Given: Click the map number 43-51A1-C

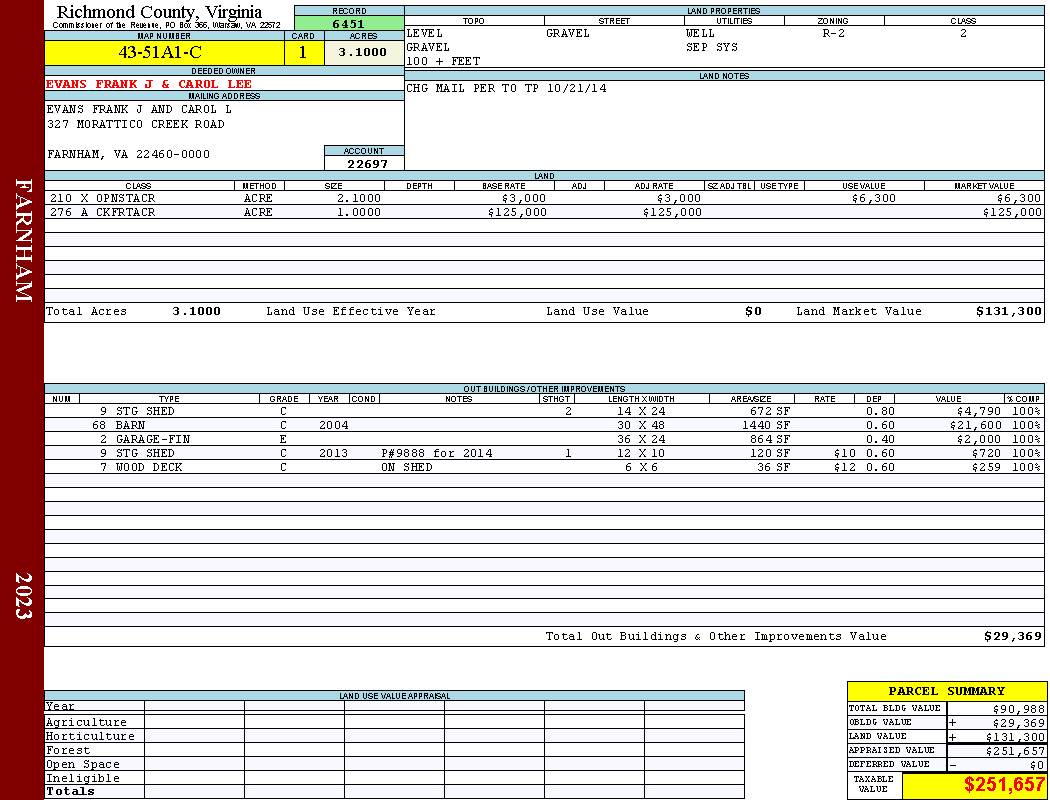Looking at the screenshot, I should tap(160, 53).
